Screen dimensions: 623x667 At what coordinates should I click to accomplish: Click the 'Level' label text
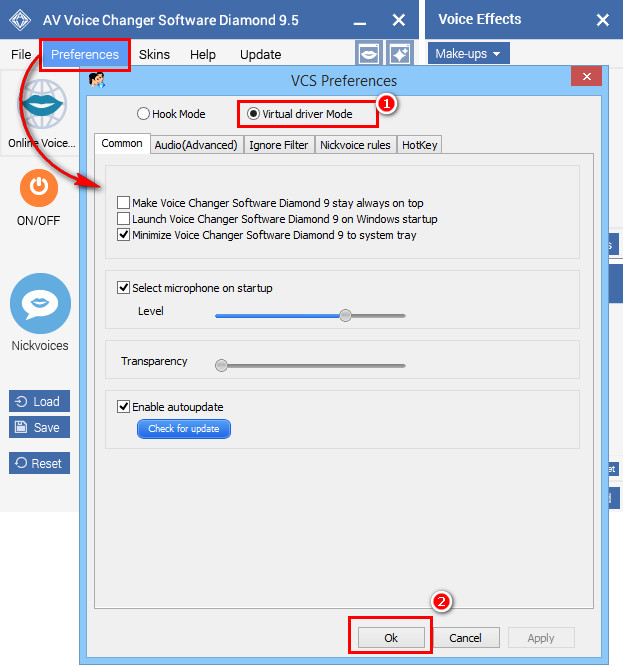tap(151, 311)
